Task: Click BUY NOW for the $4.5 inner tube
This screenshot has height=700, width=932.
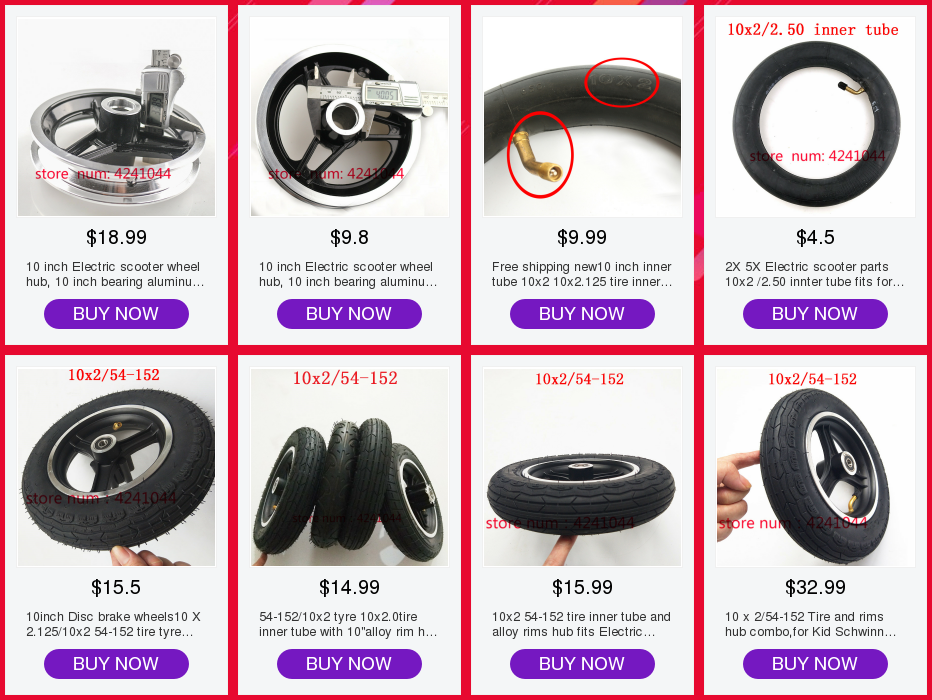Action: (816, 314)
